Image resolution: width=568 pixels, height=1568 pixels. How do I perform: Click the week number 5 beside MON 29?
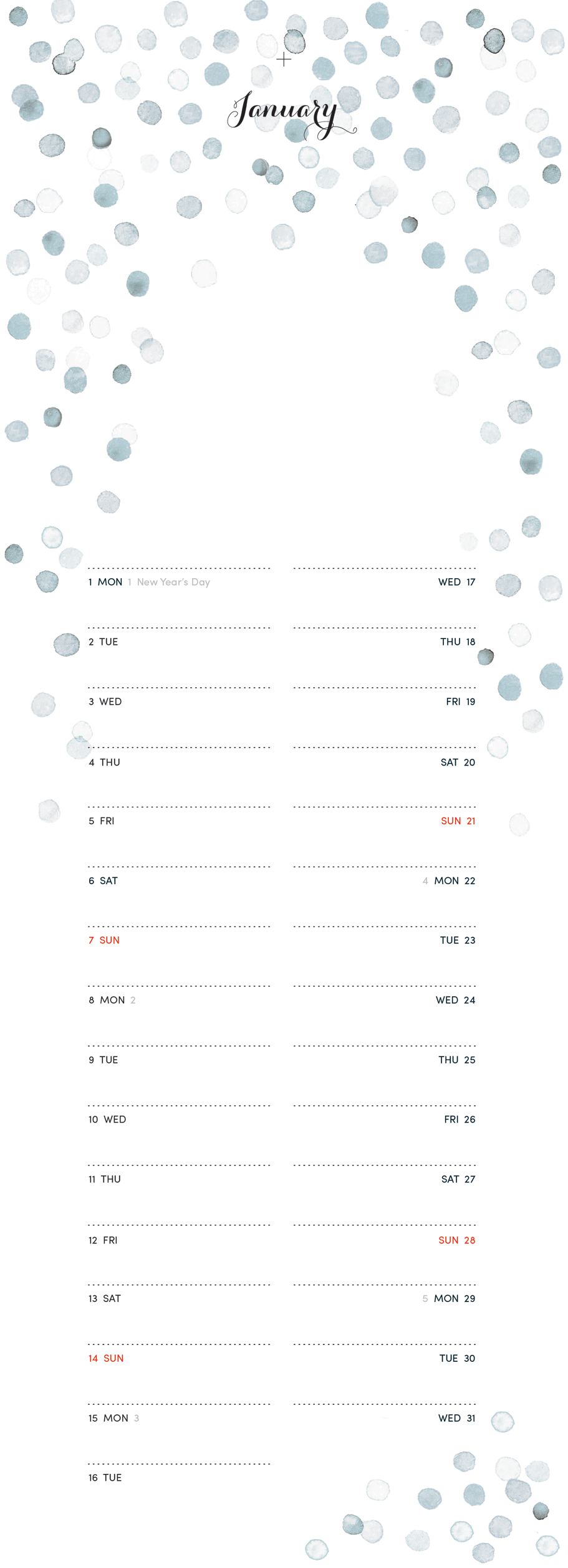click(425, 1299)
